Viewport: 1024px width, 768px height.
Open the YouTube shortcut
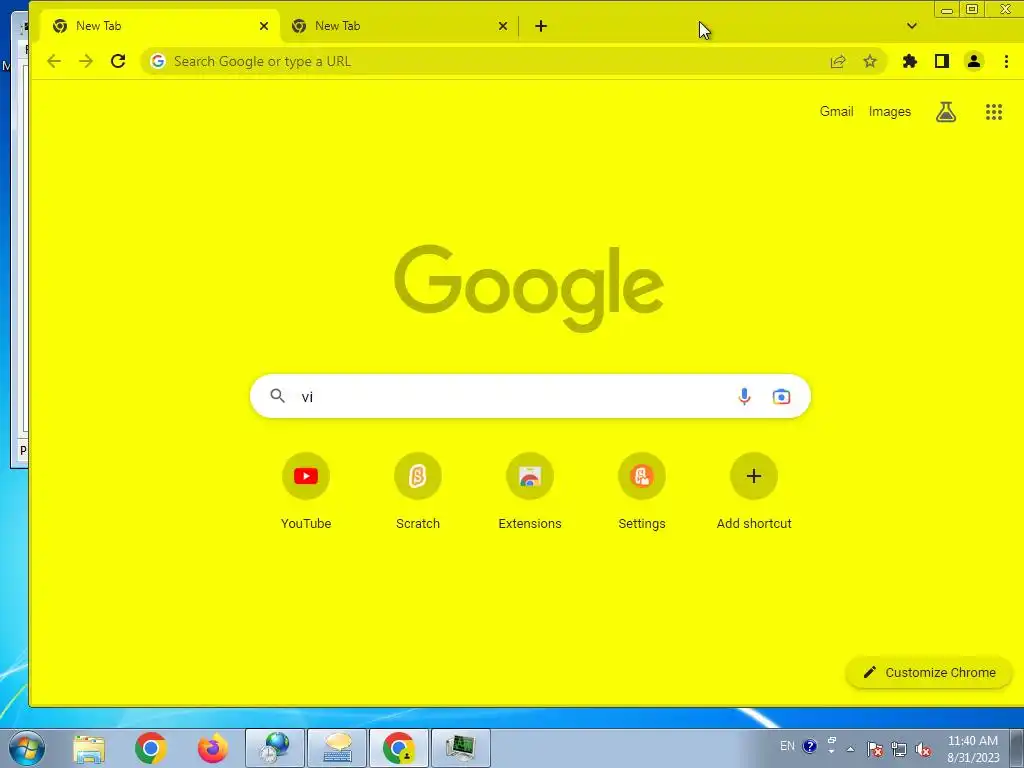[306, 492]
